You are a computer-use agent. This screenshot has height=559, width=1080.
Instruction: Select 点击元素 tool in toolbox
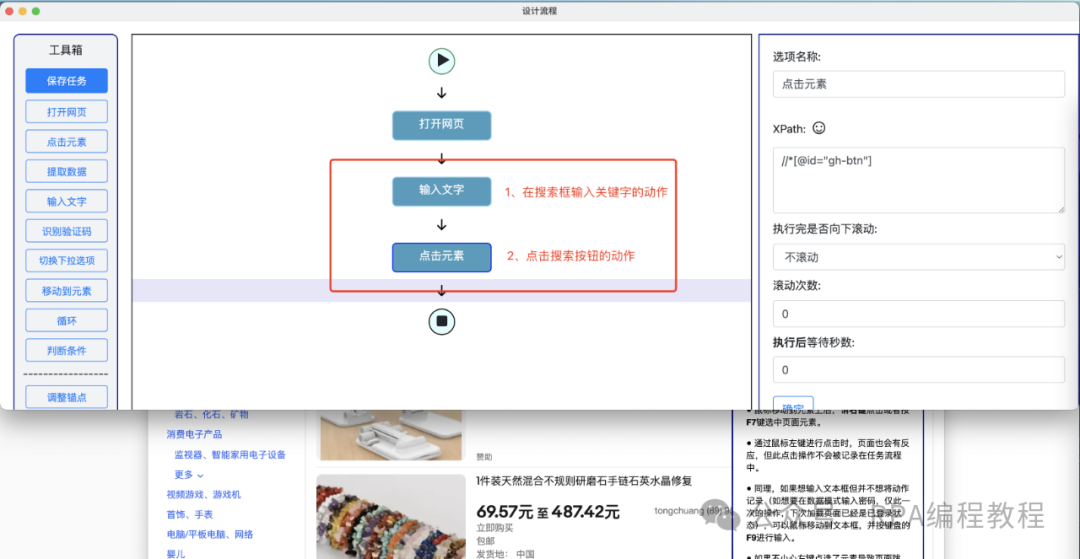coord(67,142)
